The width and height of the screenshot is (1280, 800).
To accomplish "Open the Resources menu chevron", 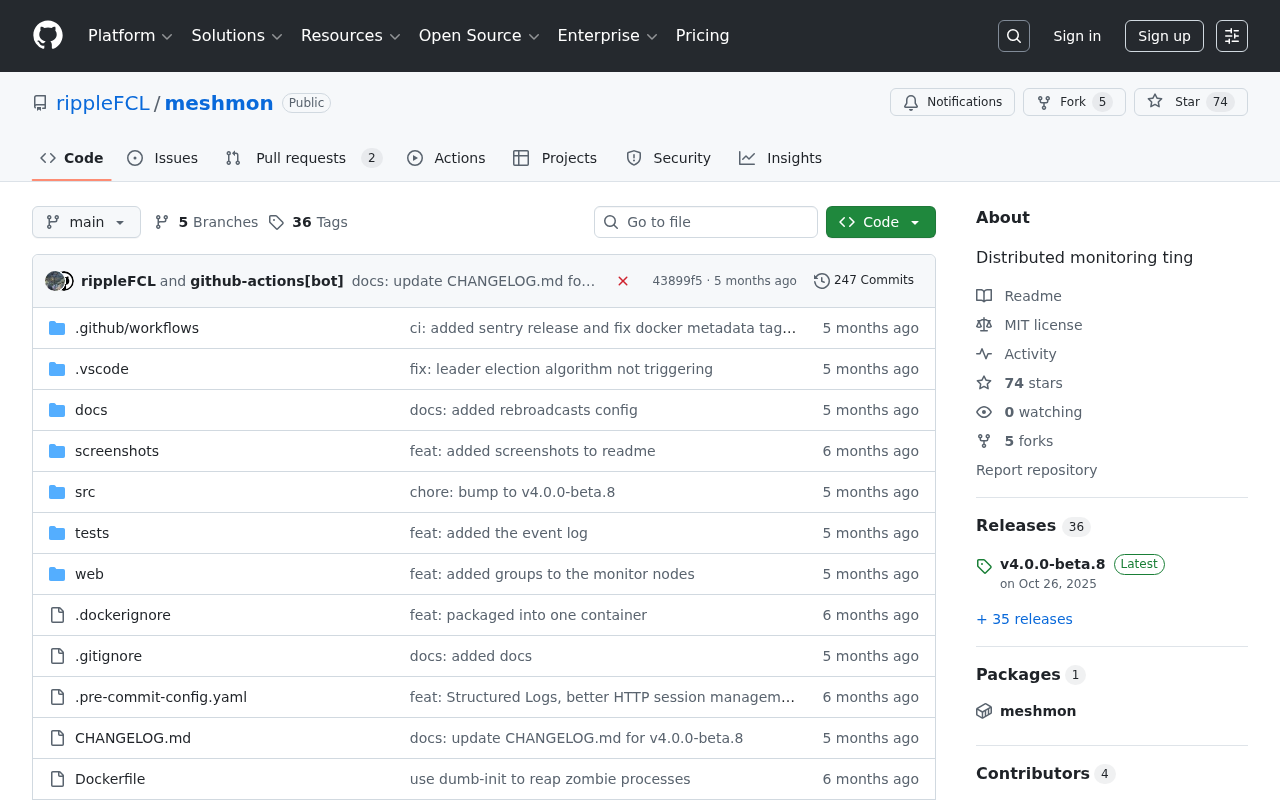I will tap(394, 36).
